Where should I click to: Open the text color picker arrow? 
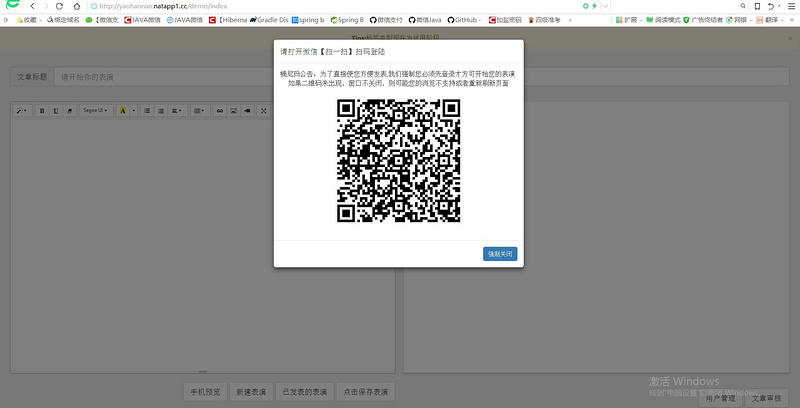(x=134, y=111)
